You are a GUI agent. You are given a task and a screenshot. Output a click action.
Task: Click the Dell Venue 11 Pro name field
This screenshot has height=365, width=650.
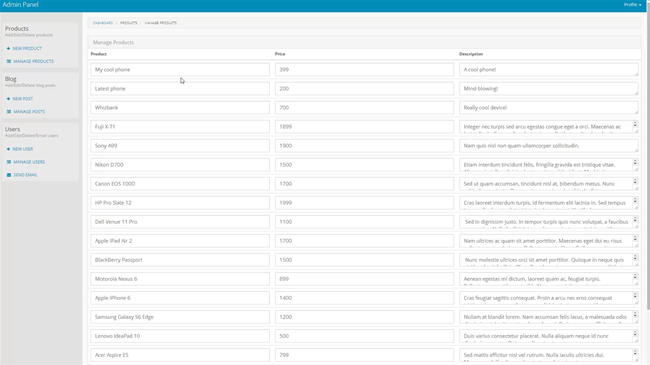tap(180, 222)
